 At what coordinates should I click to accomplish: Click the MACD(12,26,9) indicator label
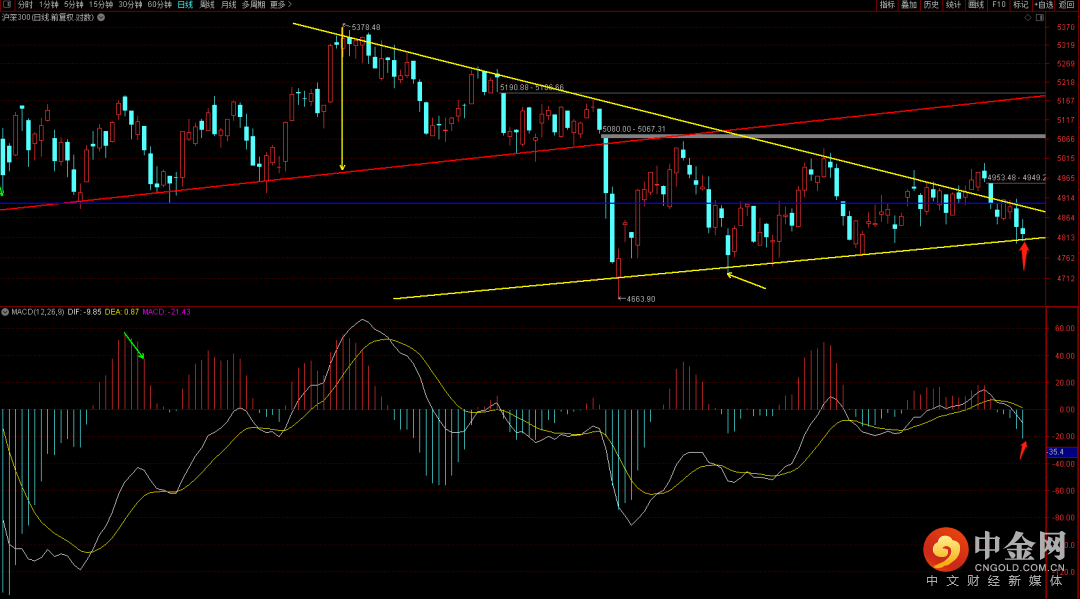click(x=38, y=312)
